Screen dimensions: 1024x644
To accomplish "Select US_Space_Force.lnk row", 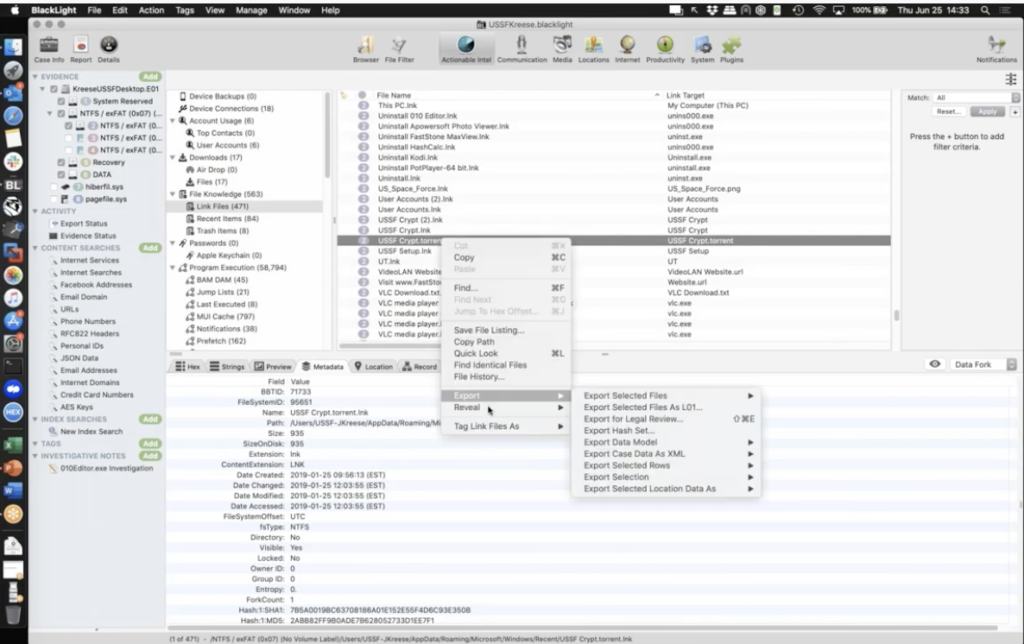I will (x=614, y=189).
